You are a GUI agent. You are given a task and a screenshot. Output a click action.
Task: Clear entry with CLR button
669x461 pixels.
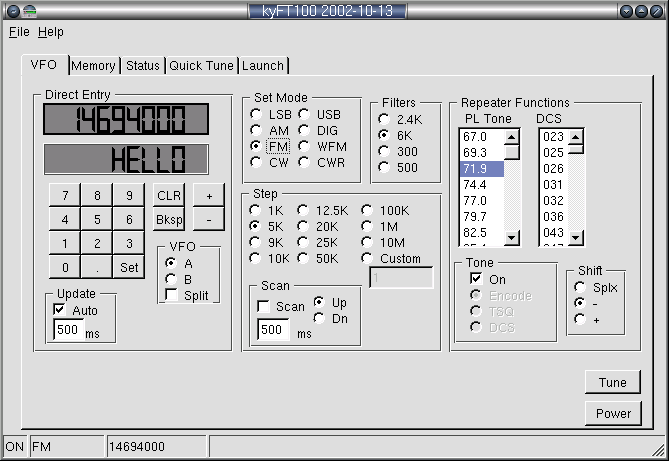(169, 195)
